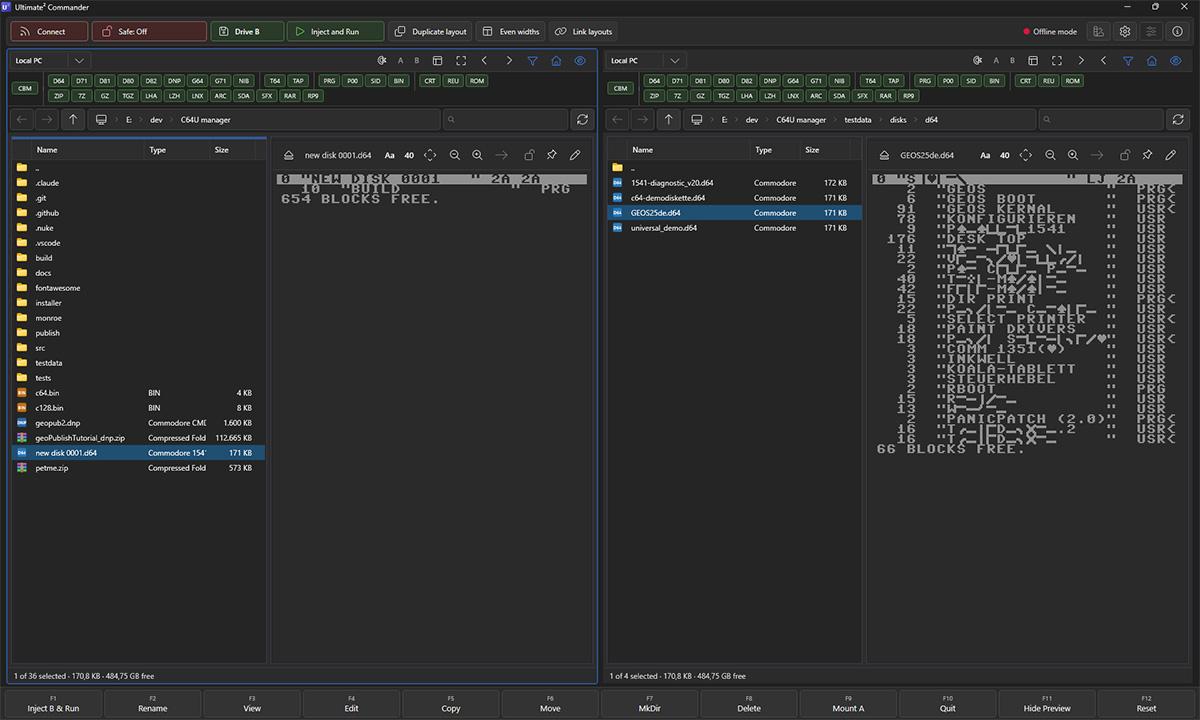This screenshot has height=720, width=1200.
Task: Toggle the PRG filter in right pane
Action: pyautogui.click(x=925, y=81)
